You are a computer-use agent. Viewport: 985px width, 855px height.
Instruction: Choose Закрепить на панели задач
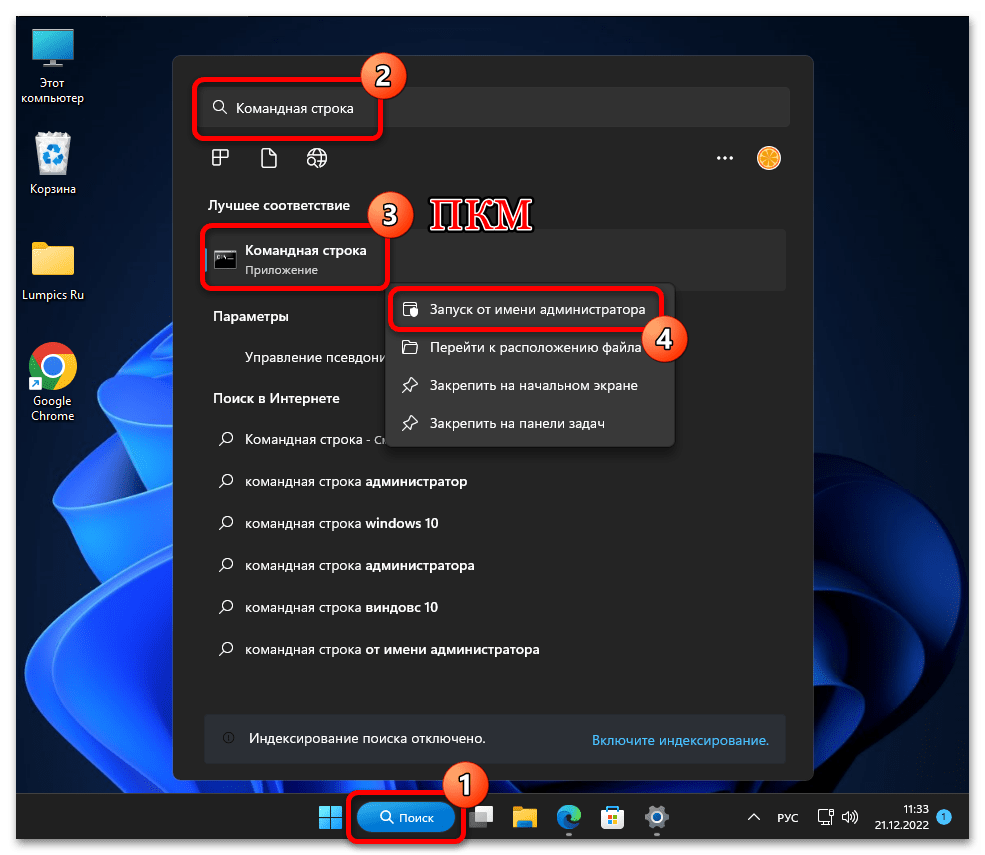(529, 423)
